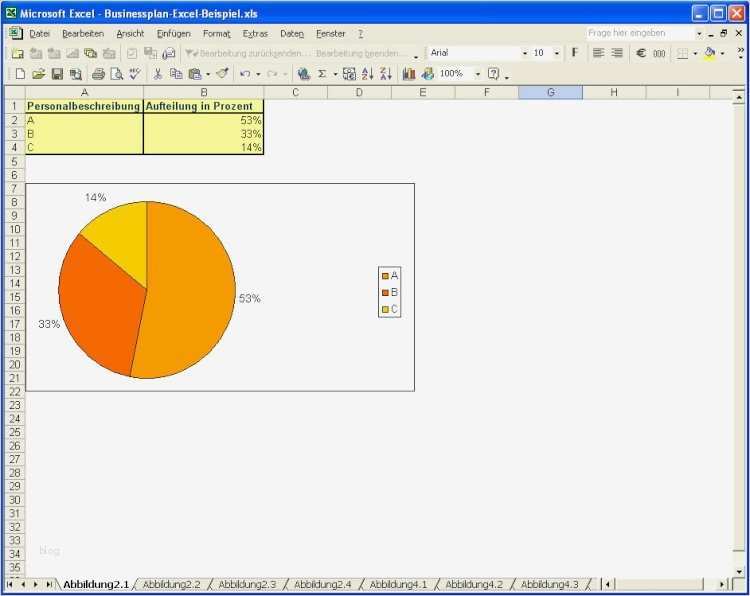Insert a hyperlink using the globe icon
750x596 pixels.
303,74
